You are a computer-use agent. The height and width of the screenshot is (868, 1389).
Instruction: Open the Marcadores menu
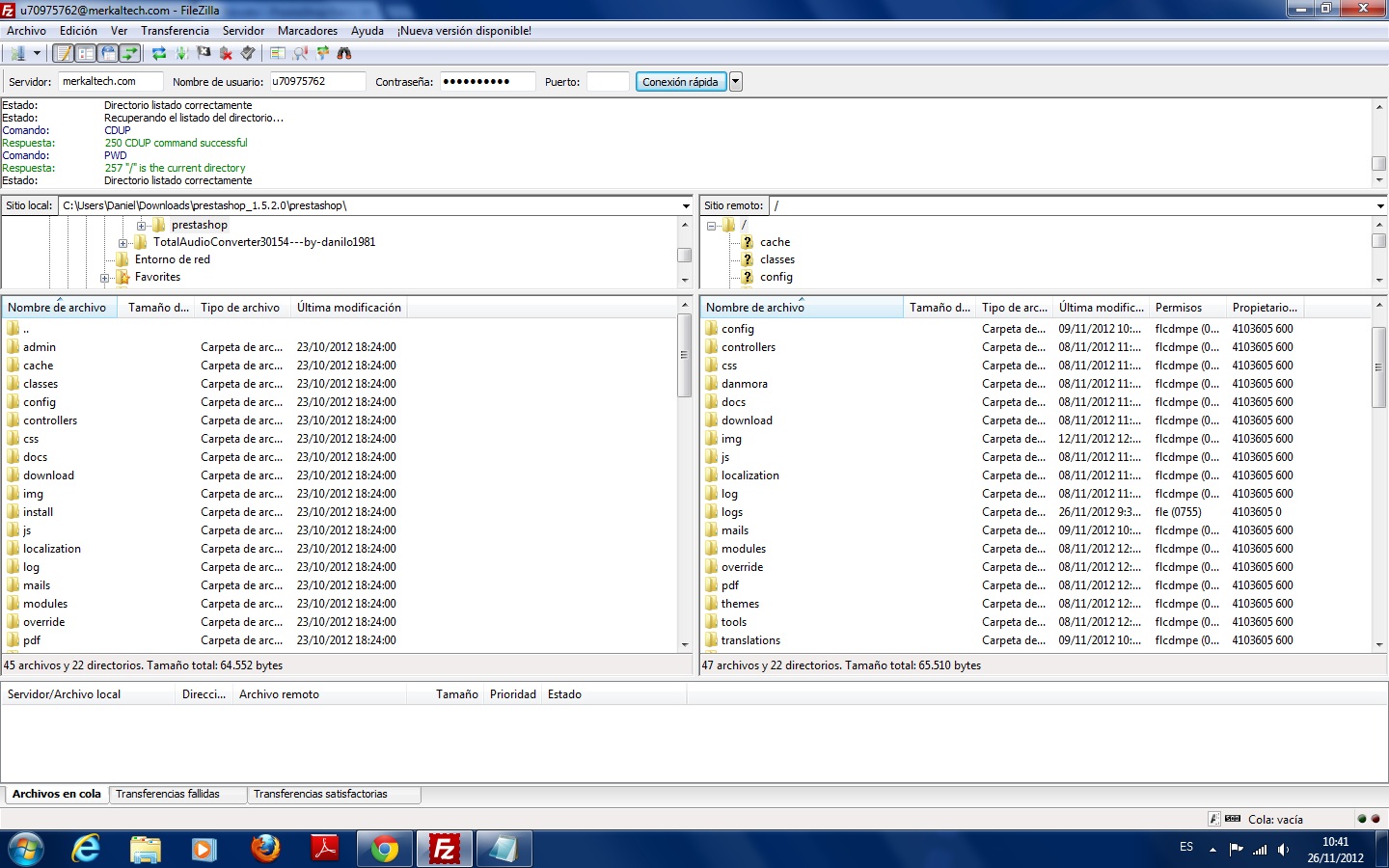pos(308,31)
